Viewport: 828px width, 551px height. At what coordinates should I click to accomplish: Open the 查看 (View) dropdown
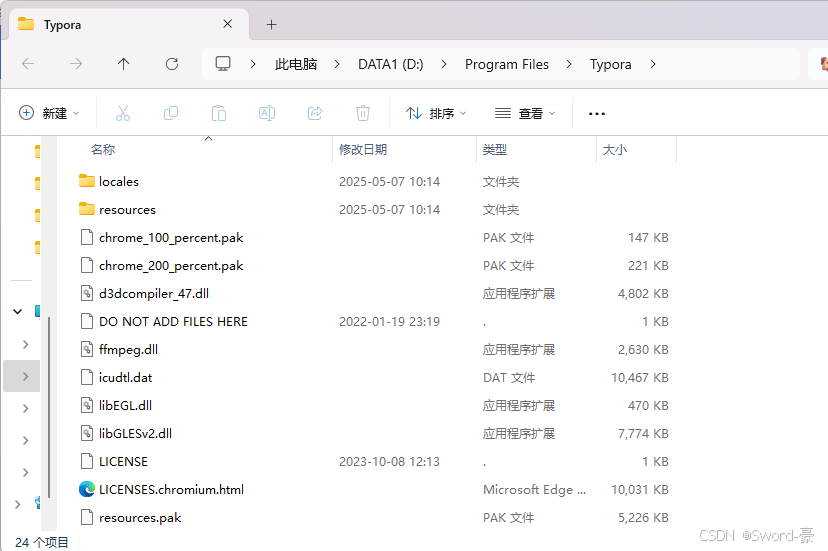coord(525,113)
